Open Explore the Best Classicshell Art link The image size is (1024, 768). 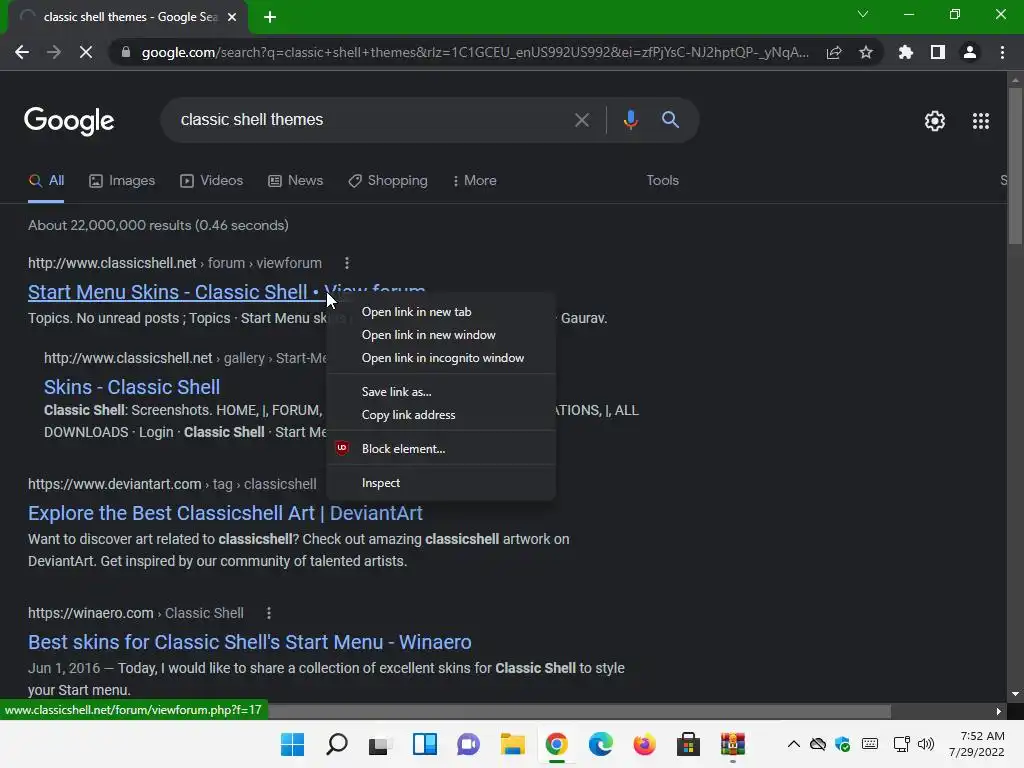pyautogui.click(x=225, y=513)
